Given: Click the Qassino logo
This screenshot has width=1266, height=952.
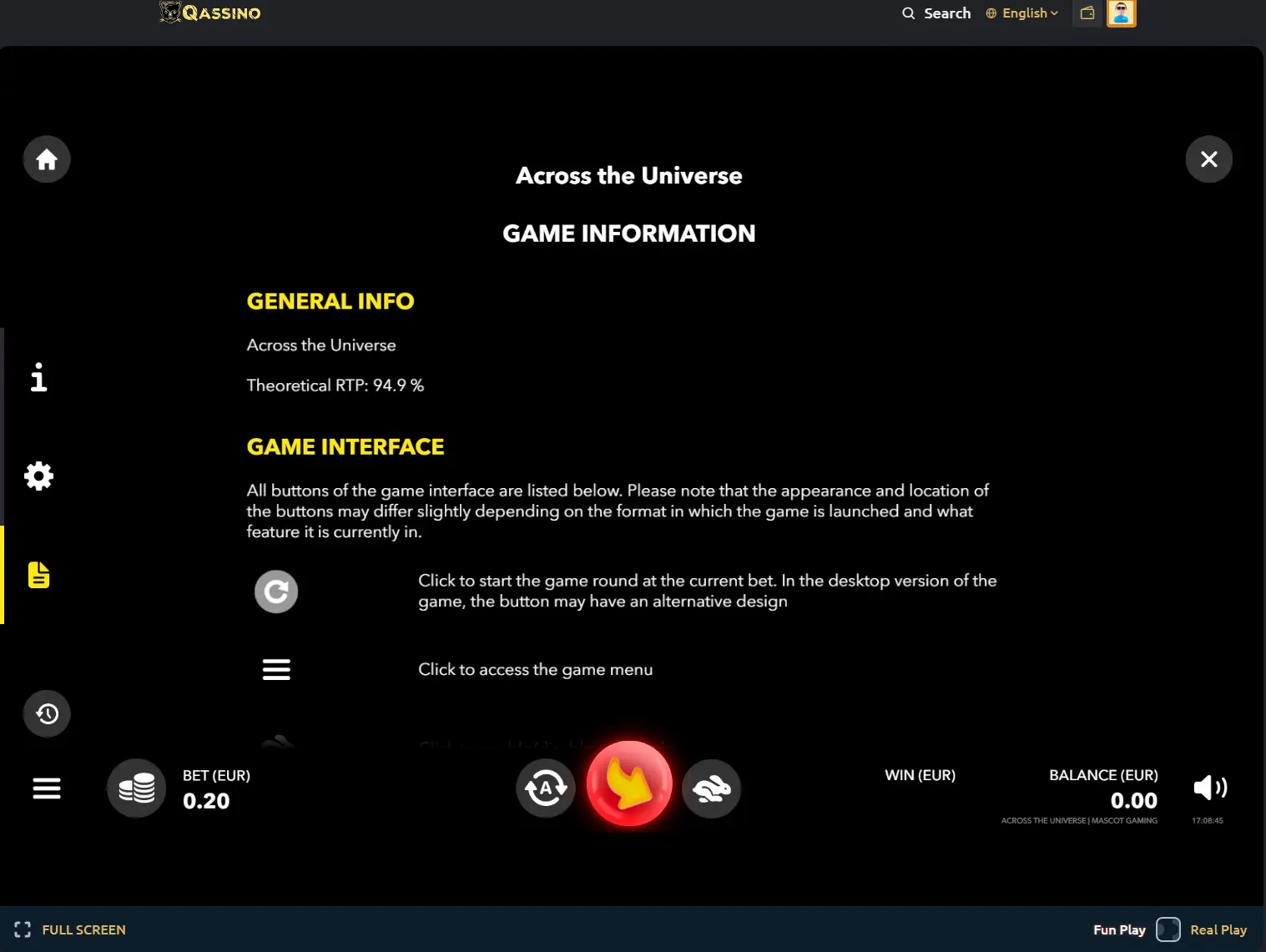Looking at the screenshot, I should 210,13.
